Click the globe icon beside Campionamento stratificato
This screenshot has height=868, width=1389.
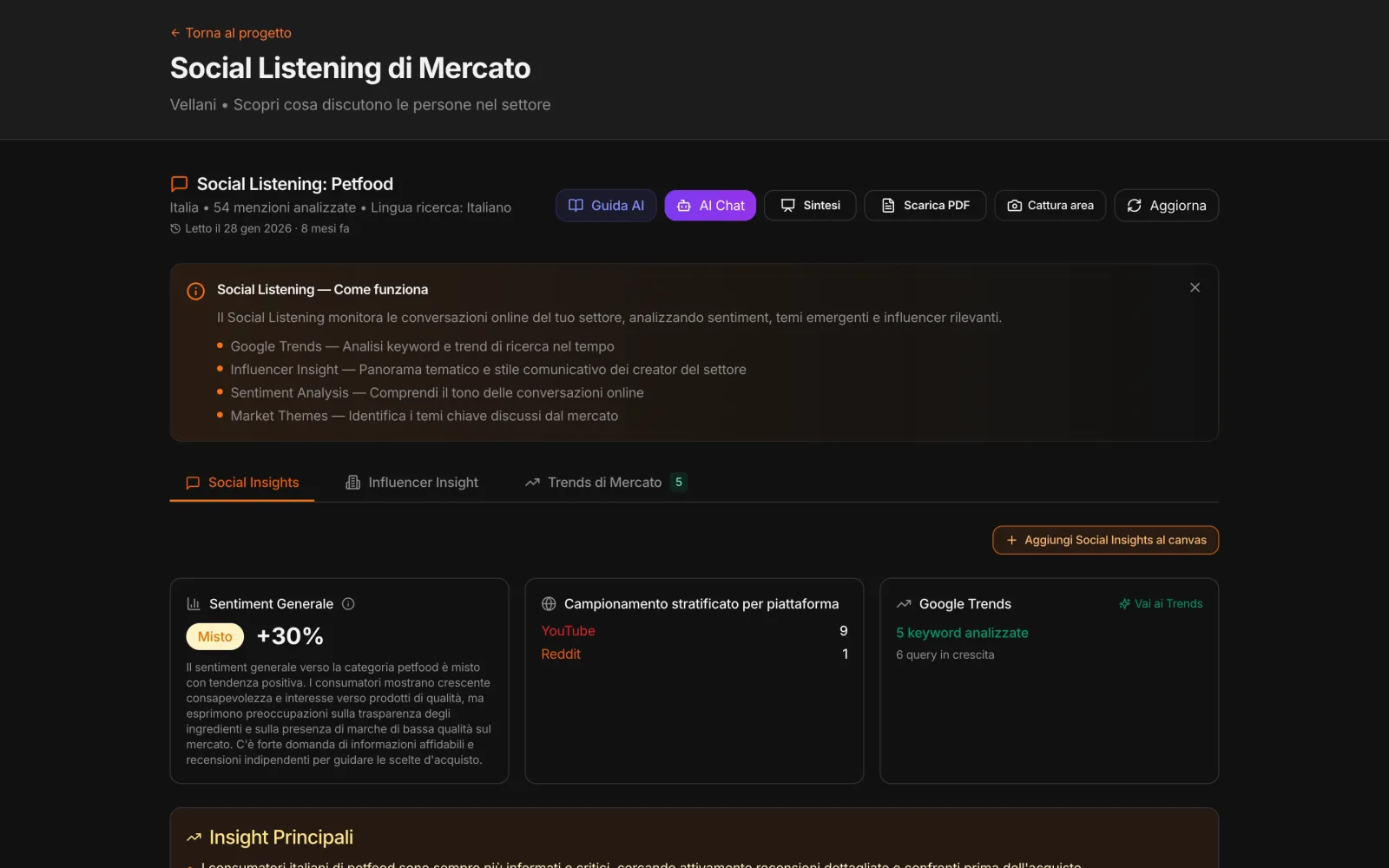(549, 604)
